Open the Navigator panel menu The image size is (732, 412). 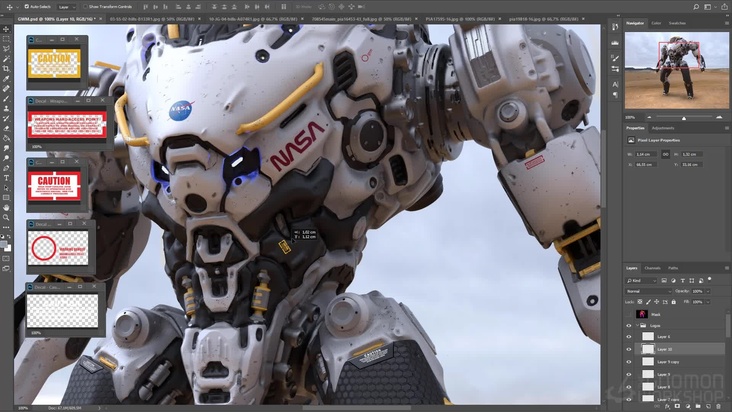tap(727, 23)
